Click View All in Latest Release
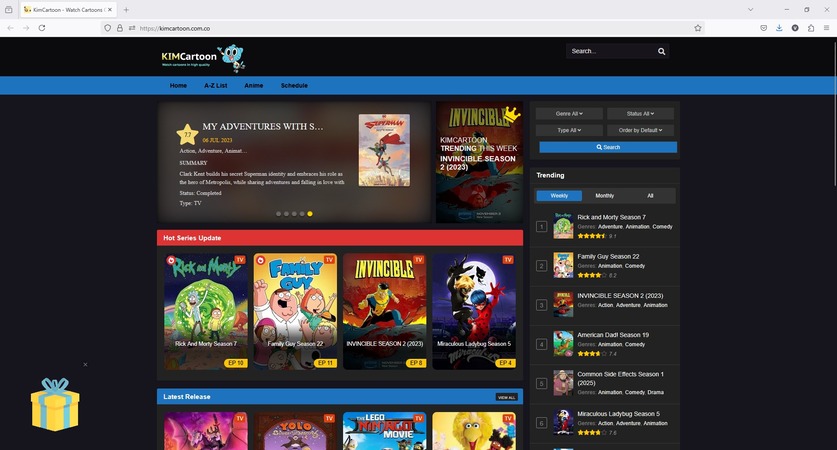 [507, 397]
